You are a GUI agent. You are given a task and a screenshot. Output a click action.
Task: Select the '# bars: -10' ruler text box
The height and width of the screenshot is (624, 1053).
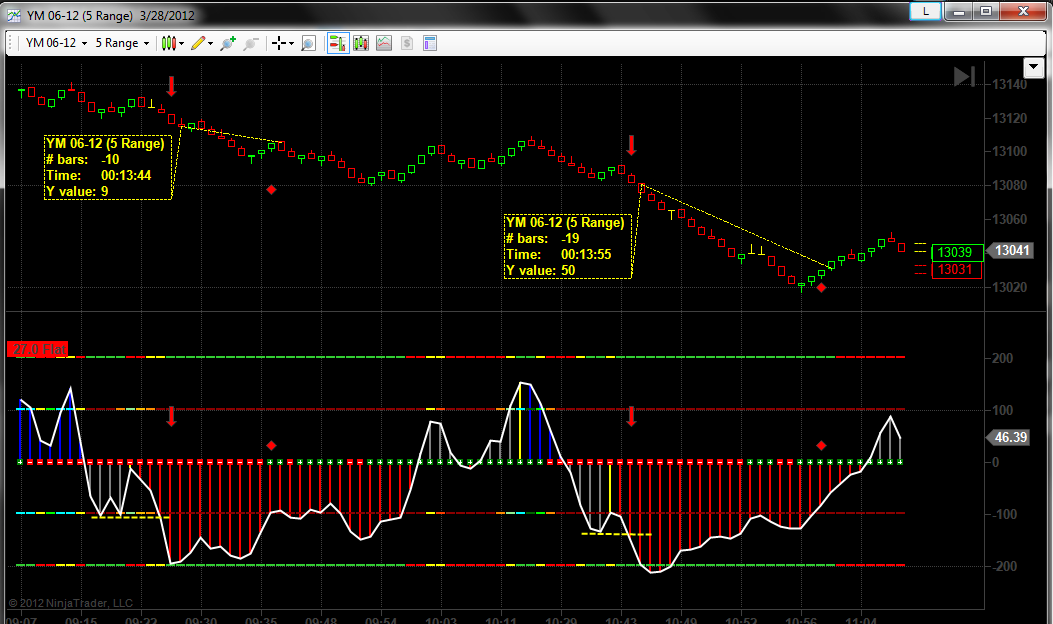click(108, 167)
